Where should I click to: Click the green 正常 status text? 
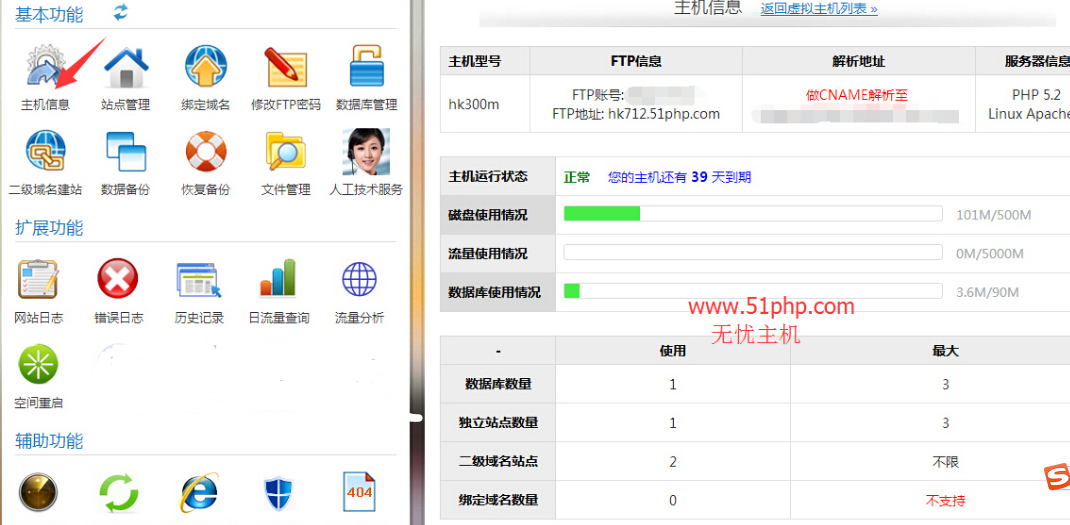577,178
